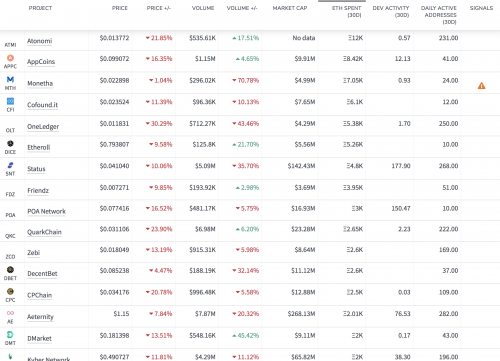Click the OLT ticker label
This screenshot has width=500, height=361.
(10, 130)
